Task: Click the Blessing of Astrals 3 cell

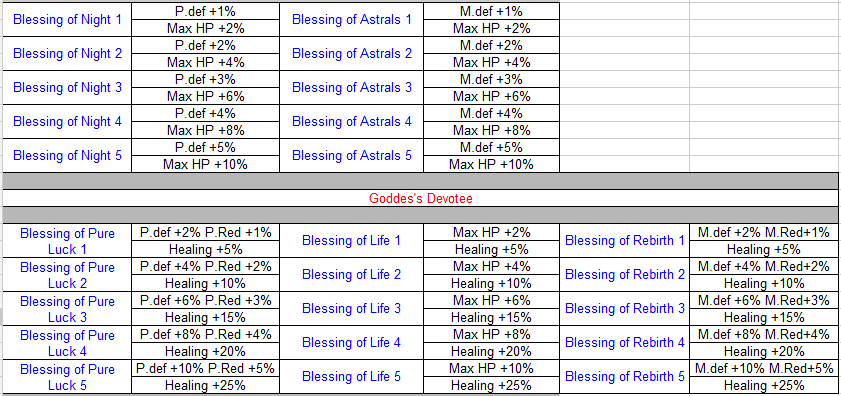Action: [351, 87]
